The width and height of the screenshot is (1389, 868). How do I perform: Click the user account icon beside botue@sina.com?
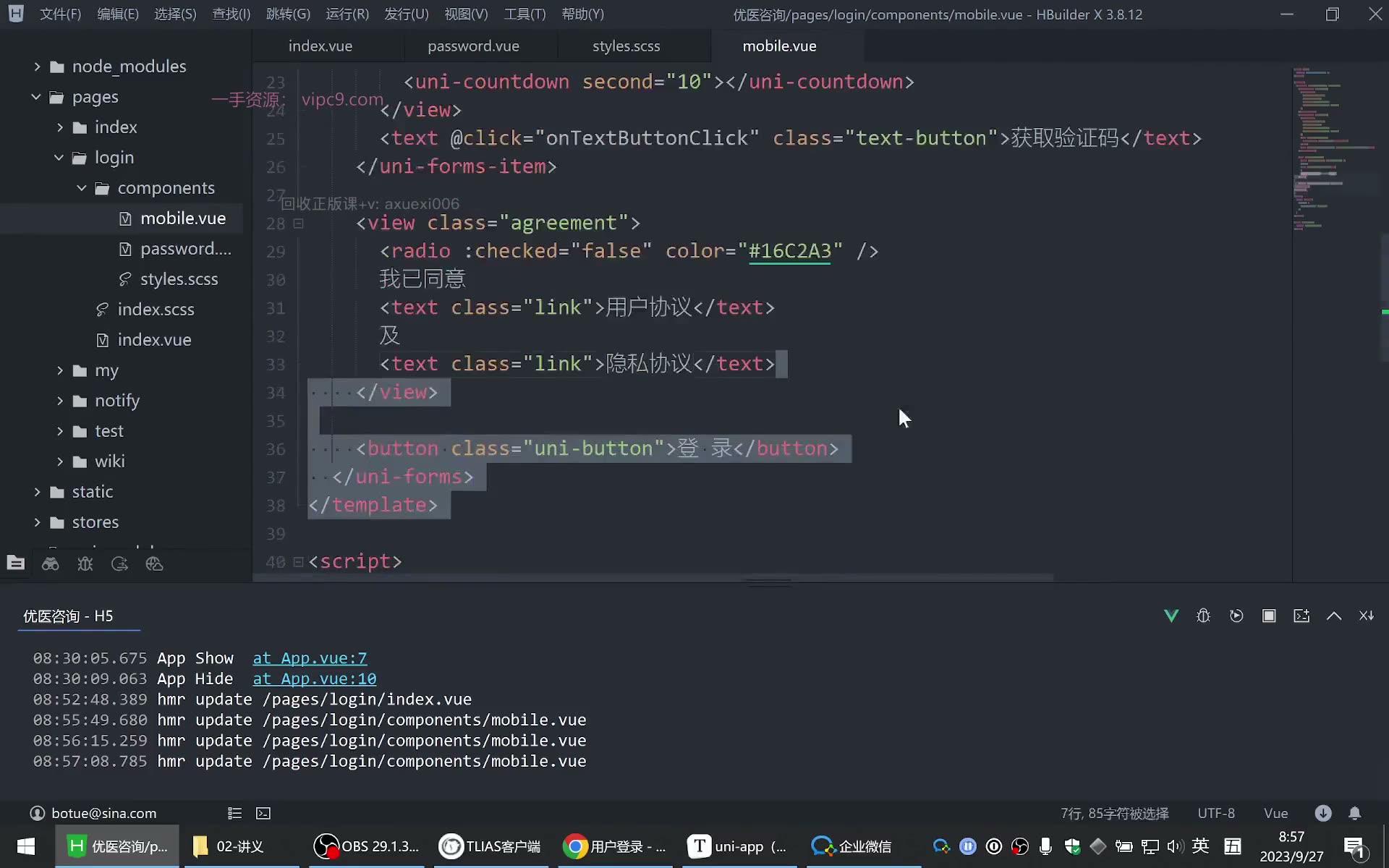pos(38,813)
